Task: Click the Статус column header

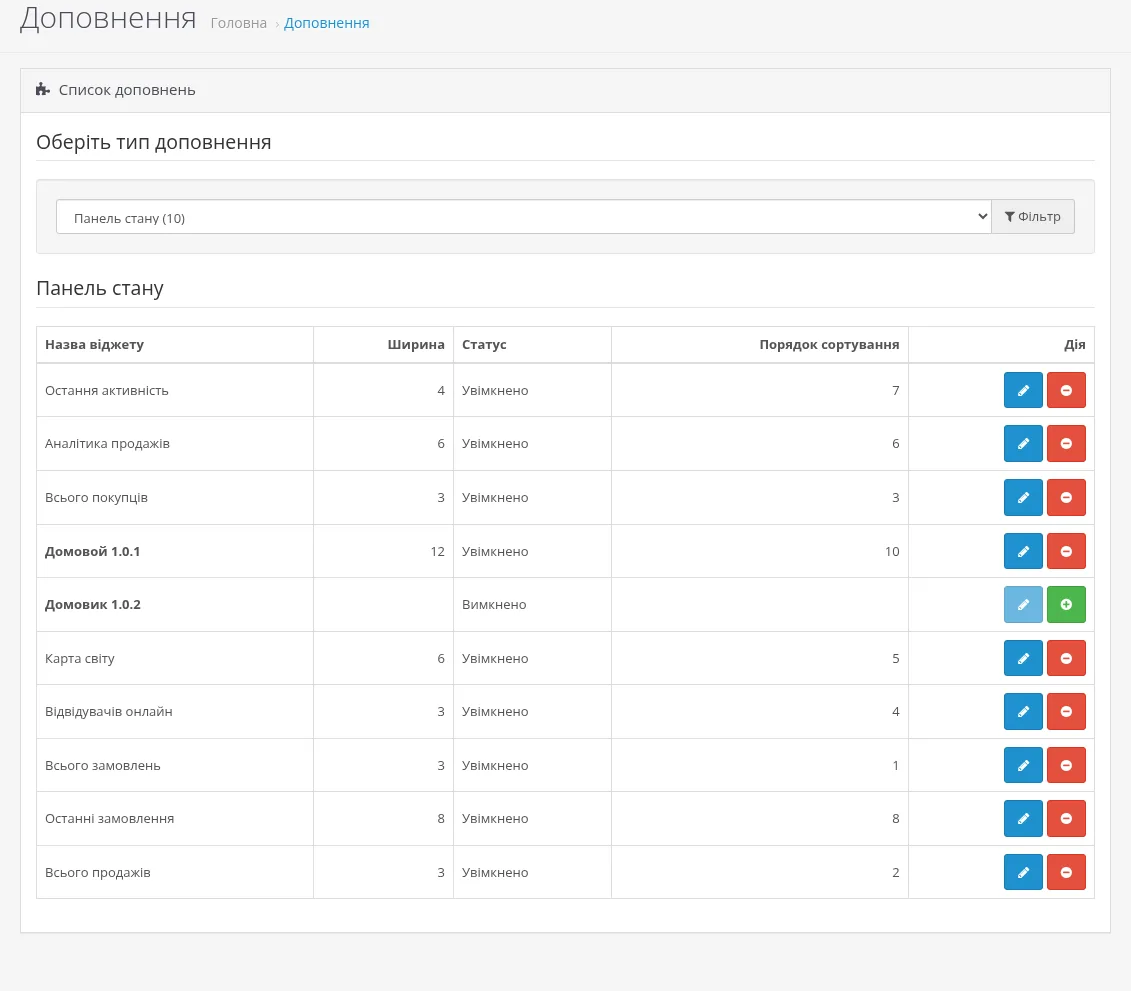Action: coord(484,345)
